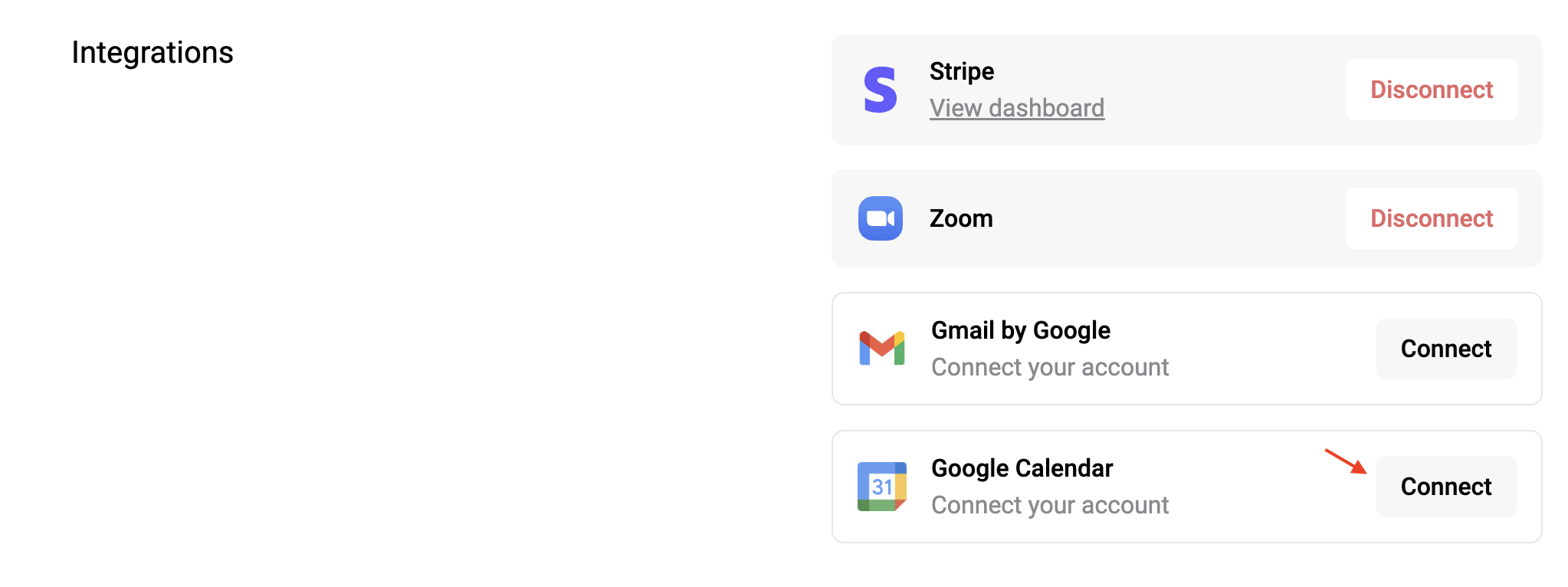Click the Google Calendar 31 icon

tap(881, 487)
